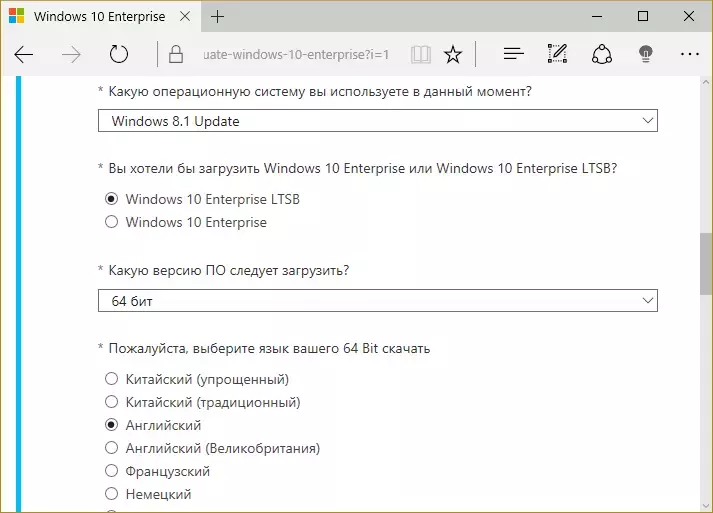The height and width of the screenshot is (513, 713).
Task: Open Reading view book icon
Action: [421, 55]
